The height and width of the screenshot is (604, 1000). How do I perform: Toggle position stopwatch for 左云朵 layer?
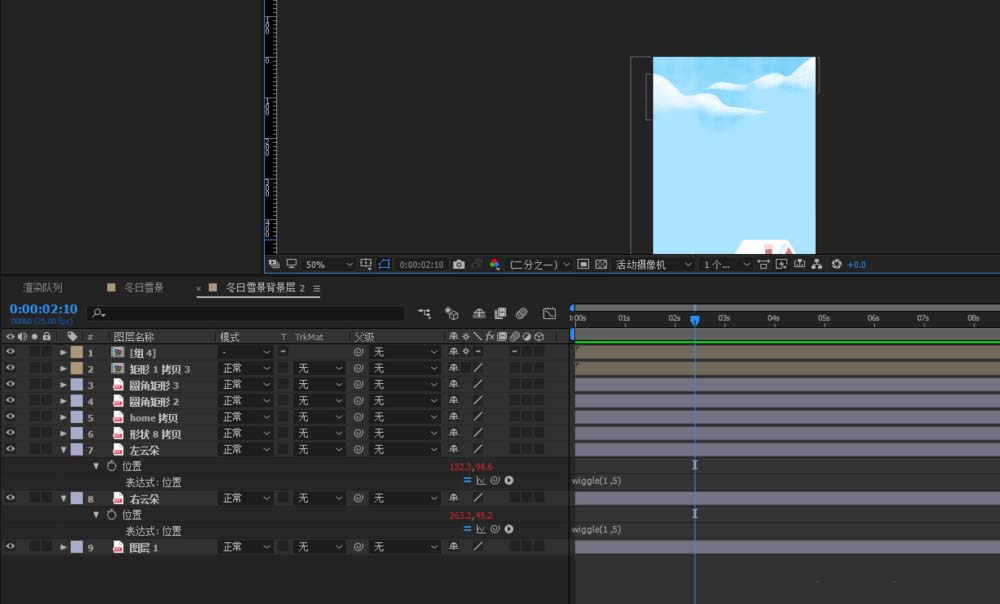(112, 466)
